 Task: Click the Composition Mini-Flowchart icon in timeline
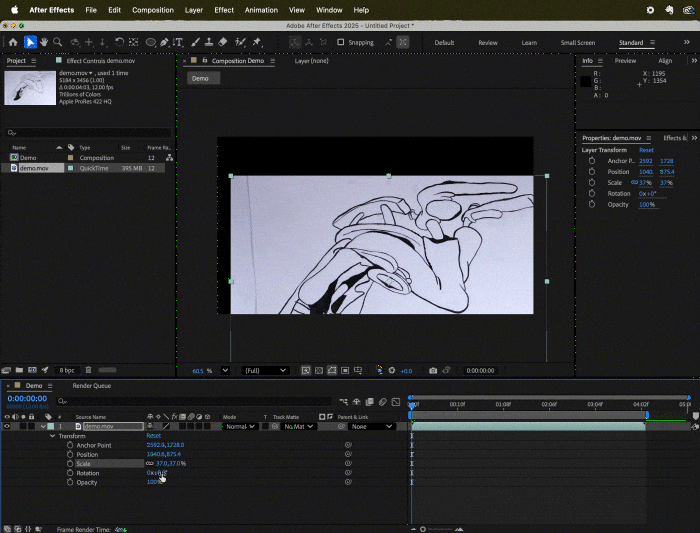click(343, 402)
